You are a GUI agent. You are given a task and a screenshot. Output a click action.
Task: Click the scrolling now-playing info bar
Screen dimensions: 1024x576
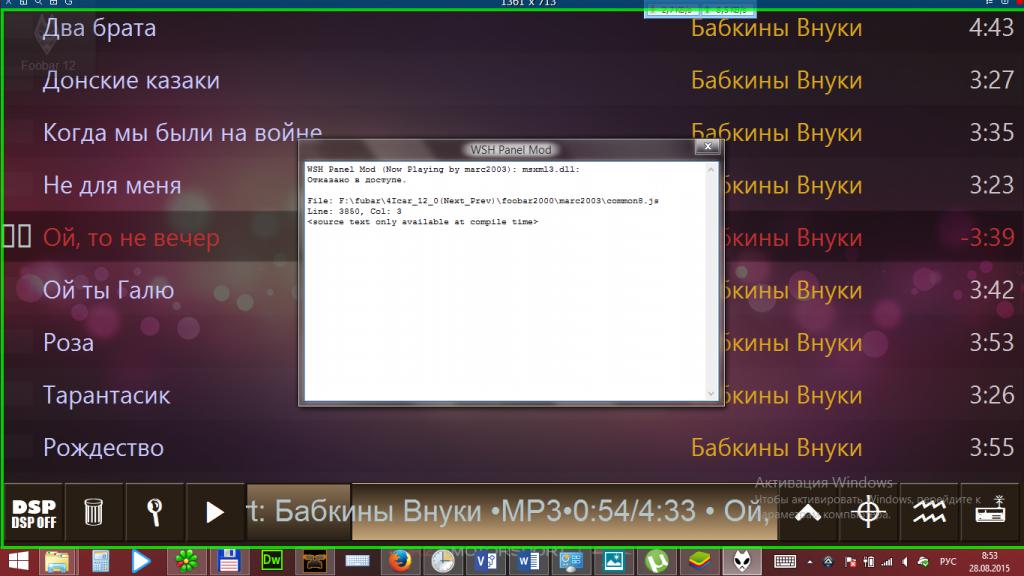click(x=512, y=513)
